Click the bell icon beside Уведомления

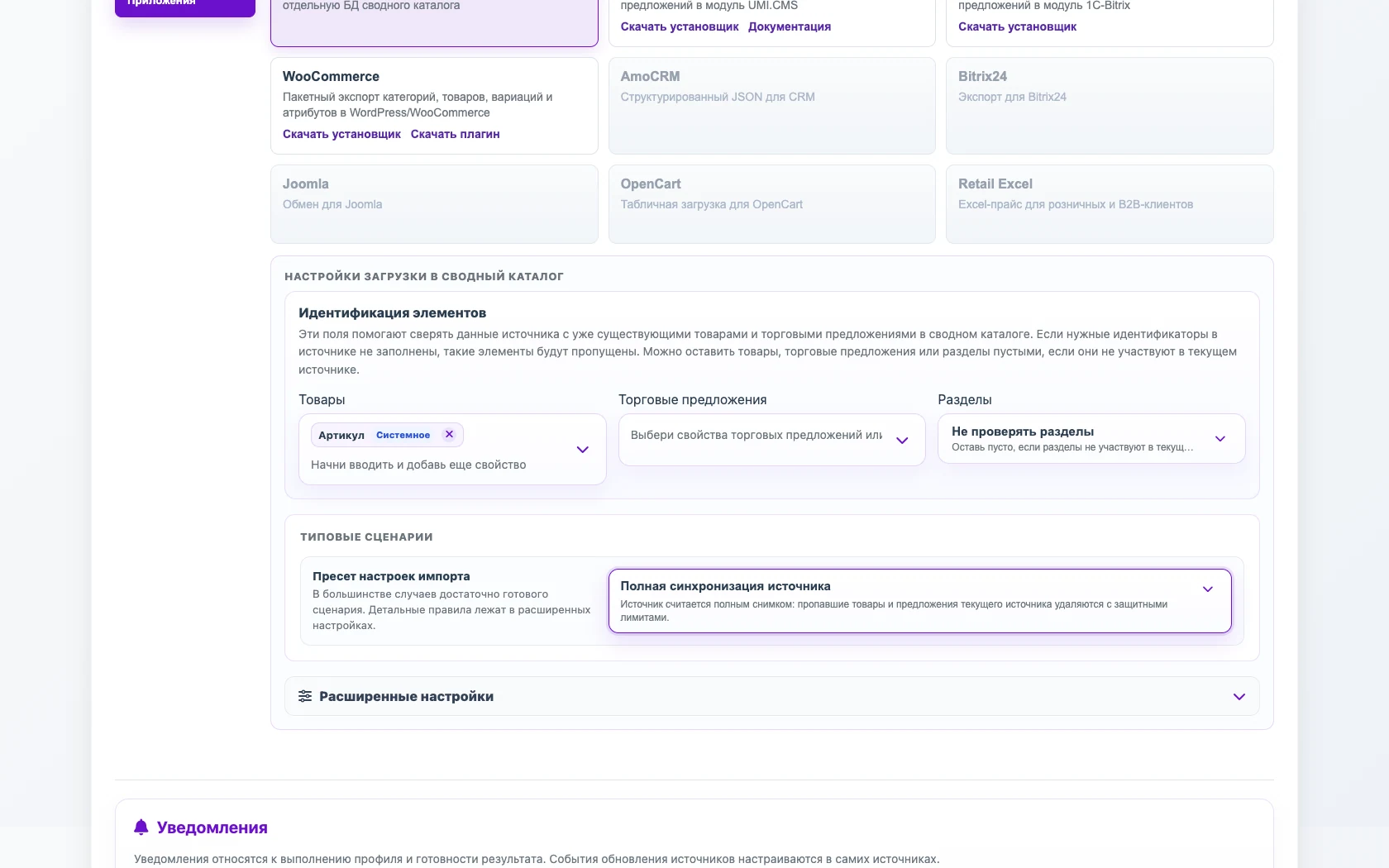pyautogui.click(x=141, y=827)
